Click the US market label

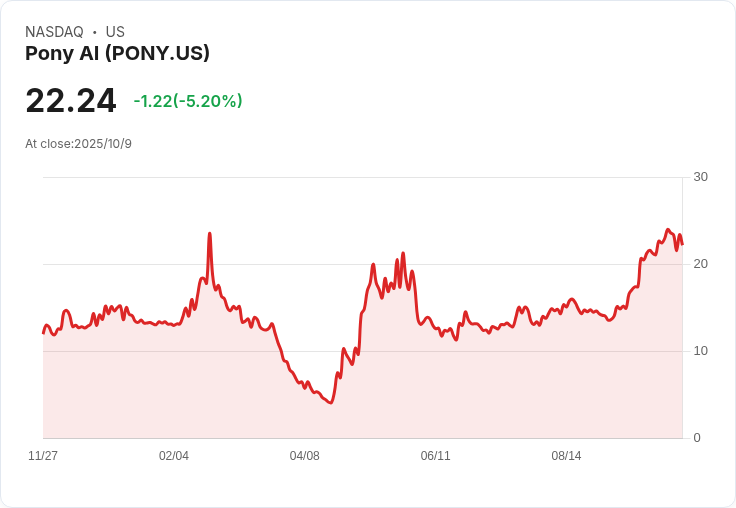coord(115,32)
